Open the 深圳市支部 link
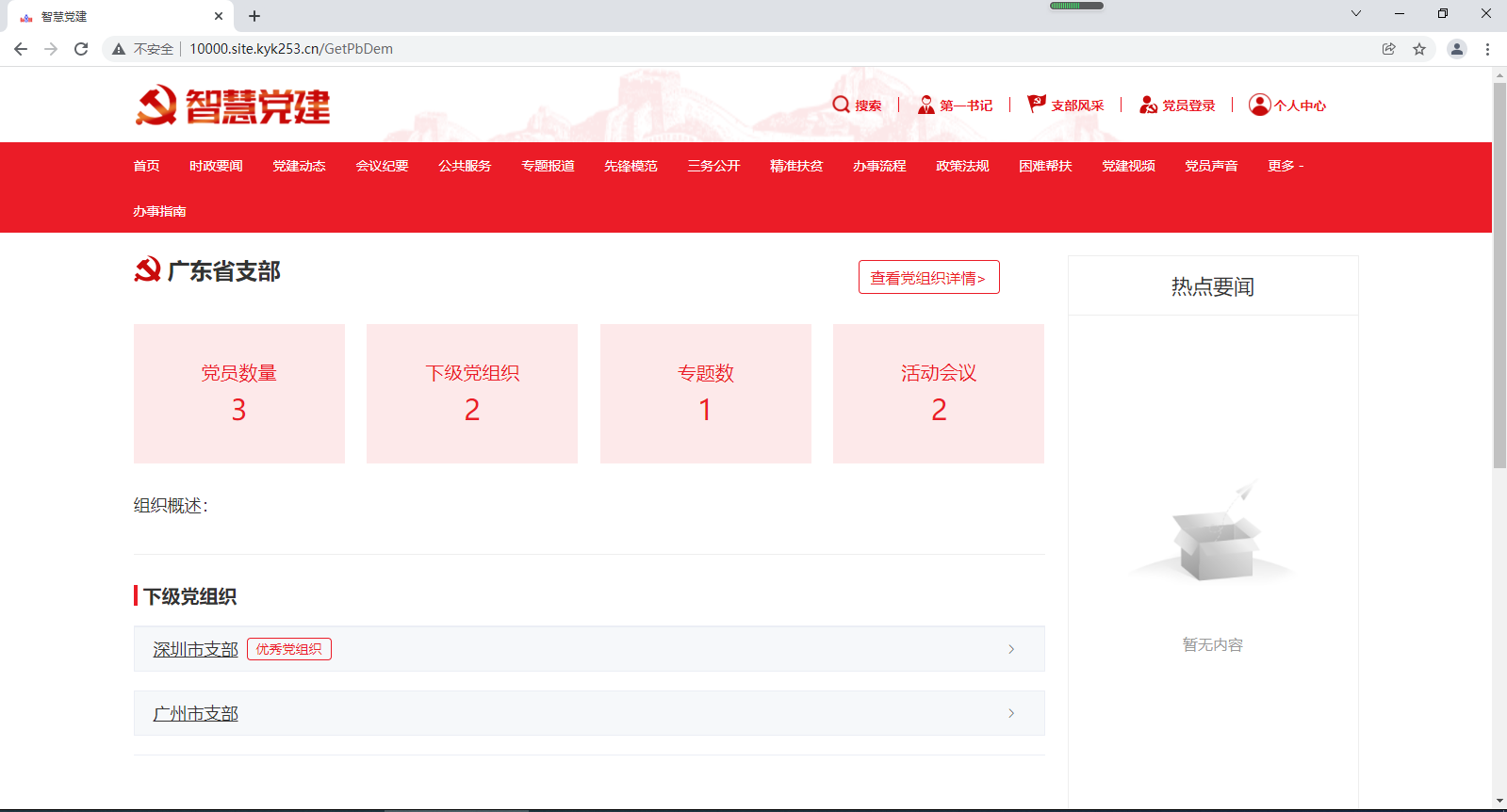The image size is (1507, 812). (195, 649)
